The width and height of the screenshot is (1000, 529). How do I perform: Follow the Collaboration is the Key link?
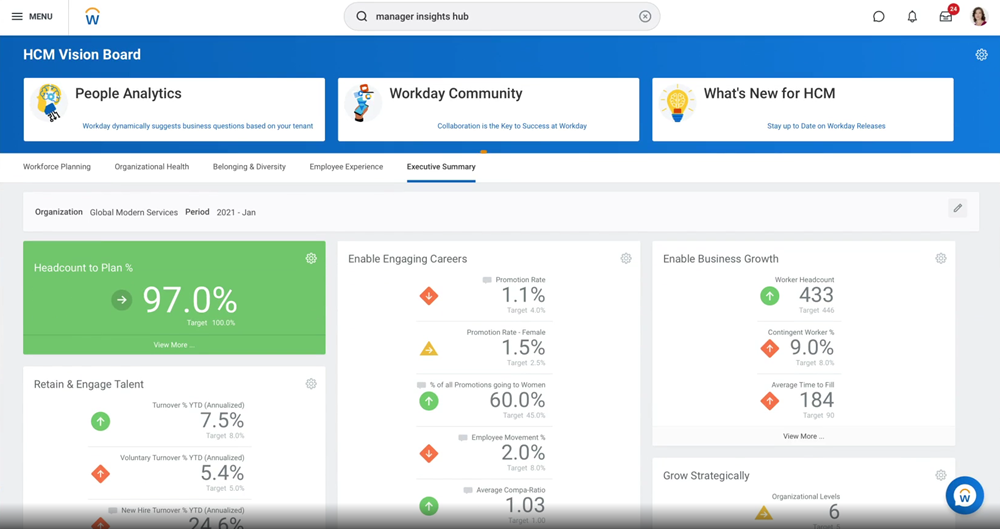[512, 126]
